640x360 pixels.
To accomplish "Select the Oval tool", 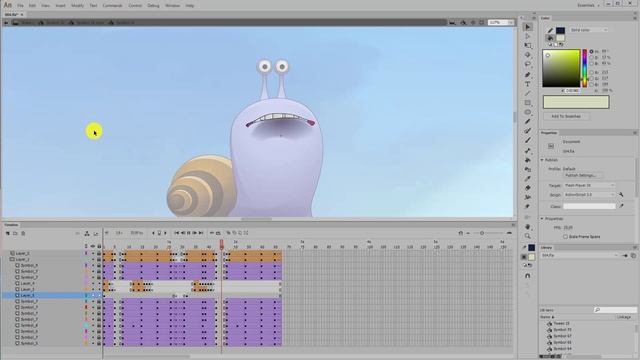I will (528, 112).
